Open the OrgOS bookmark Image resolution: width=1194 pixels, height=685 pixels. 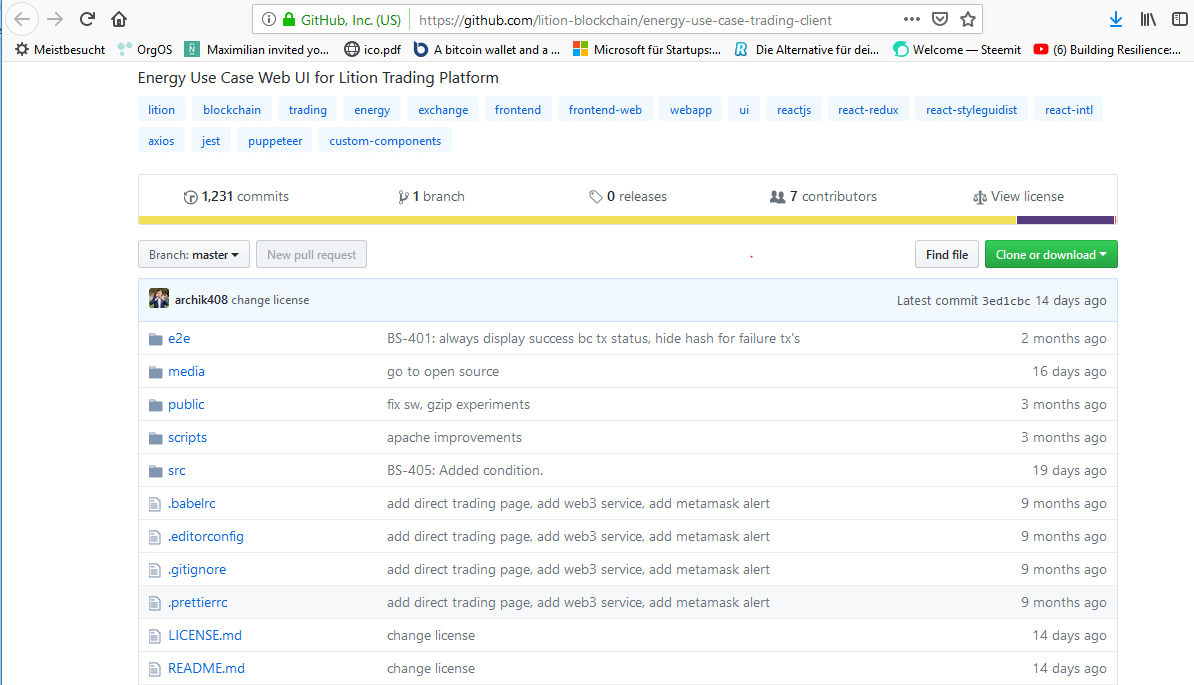[145, 49]
